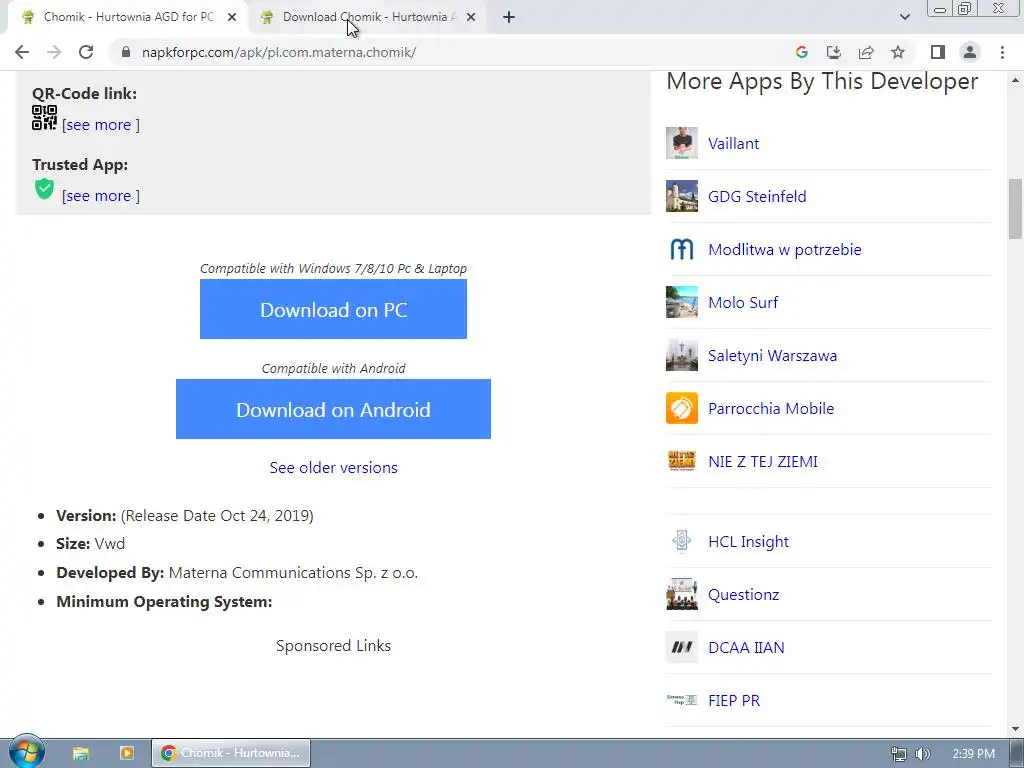
Task: Open See older versions link
Action: (333, 468)
